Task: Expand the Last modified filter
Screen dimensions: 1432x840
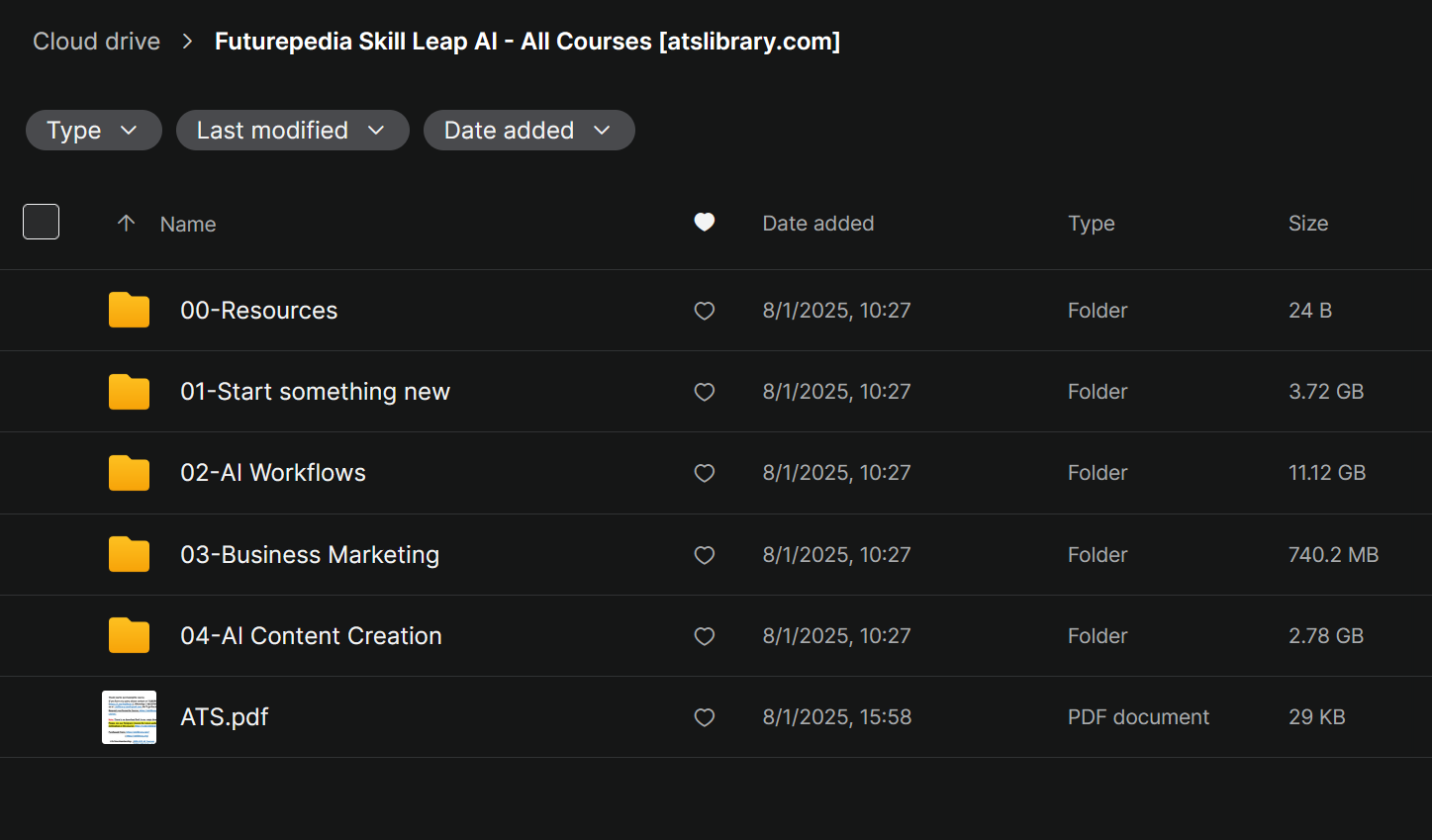Action: (292, 131)
